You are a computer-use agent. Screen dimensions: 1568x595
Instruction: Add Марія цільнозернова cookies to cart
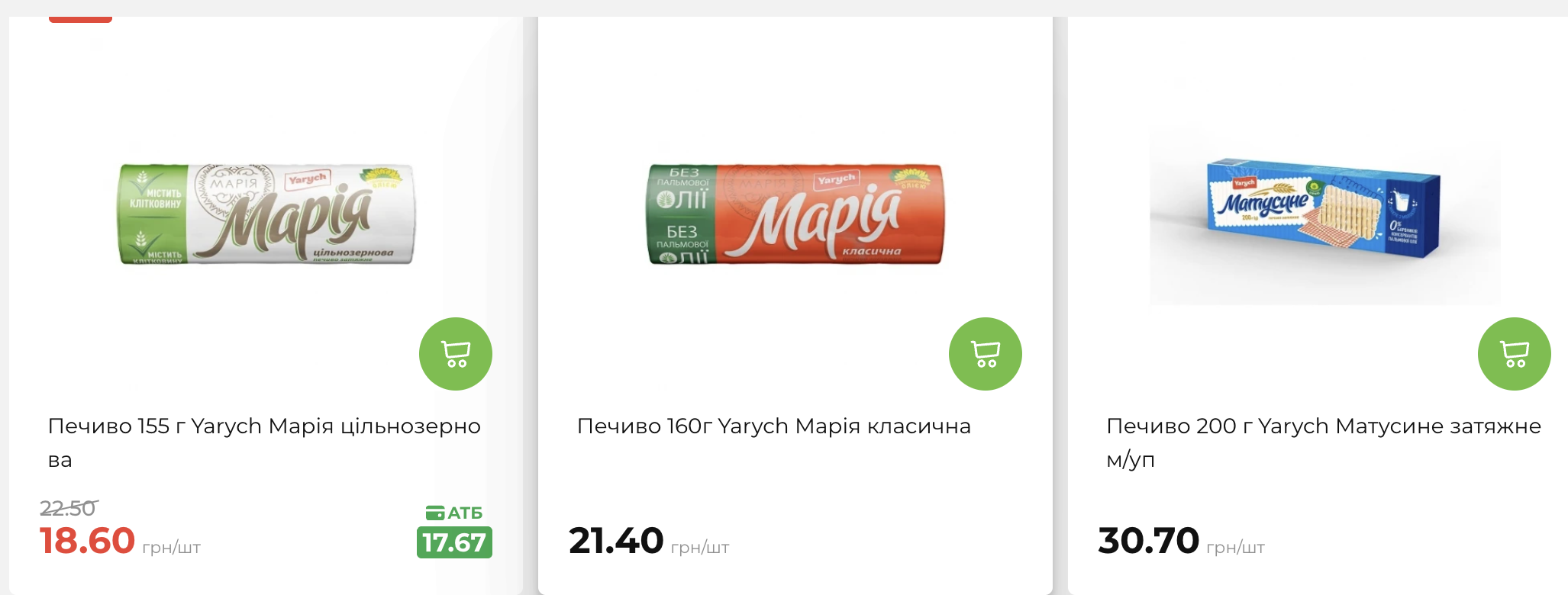pyautogui.click(x=456, y=354)
